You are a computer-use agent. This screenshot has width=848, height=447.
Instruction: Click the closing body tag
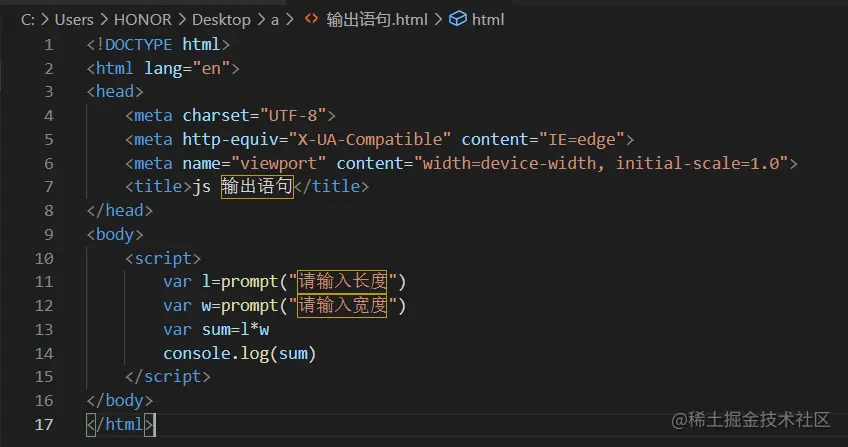120,401
